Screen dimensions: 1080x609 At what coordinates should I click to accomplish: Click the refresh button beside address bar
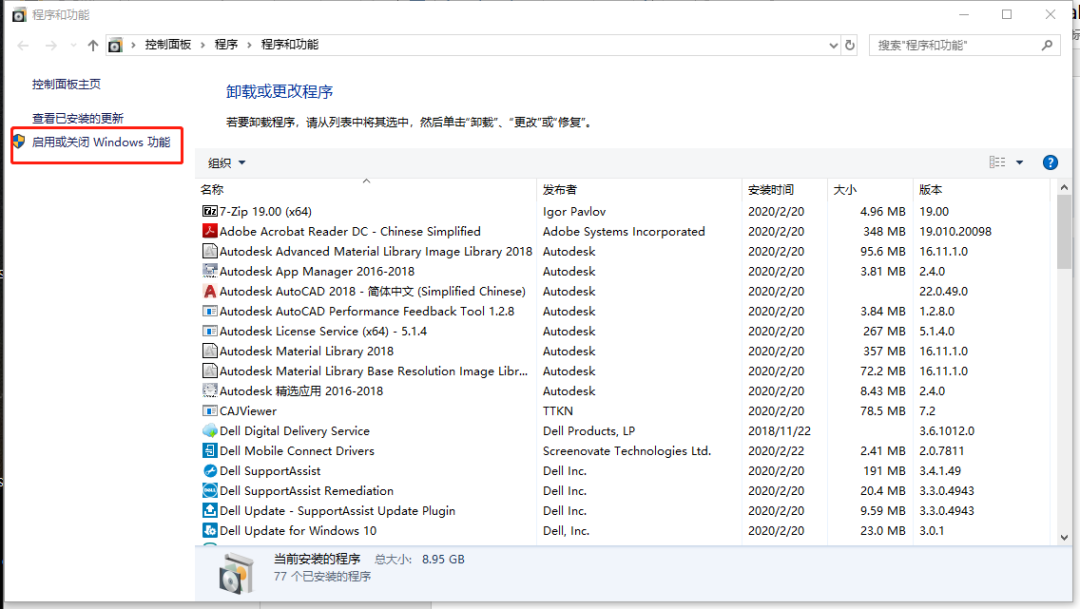pos(850,45)
